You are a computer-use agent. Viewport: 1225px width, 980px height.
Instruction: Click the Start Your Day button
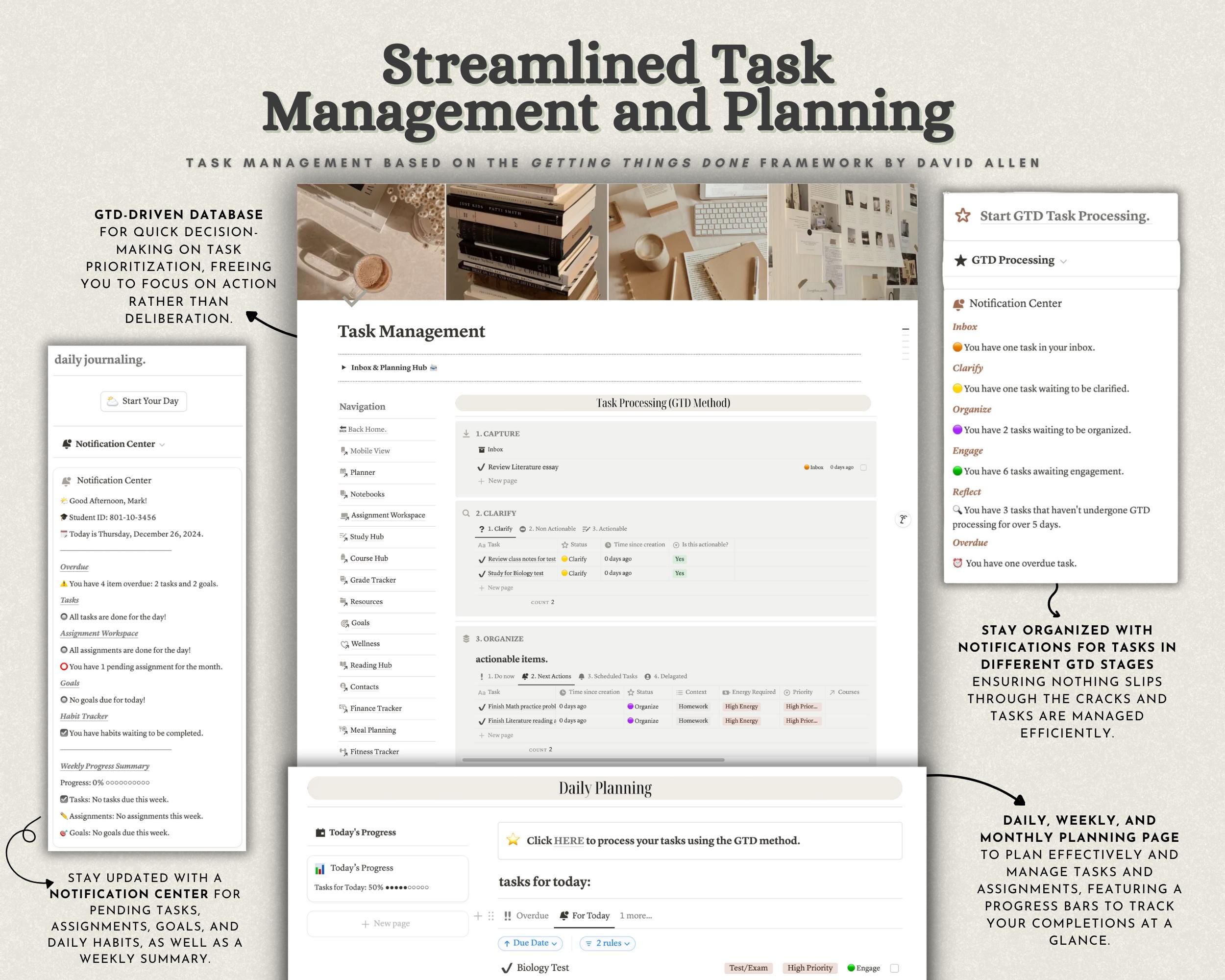pos(143,401)
